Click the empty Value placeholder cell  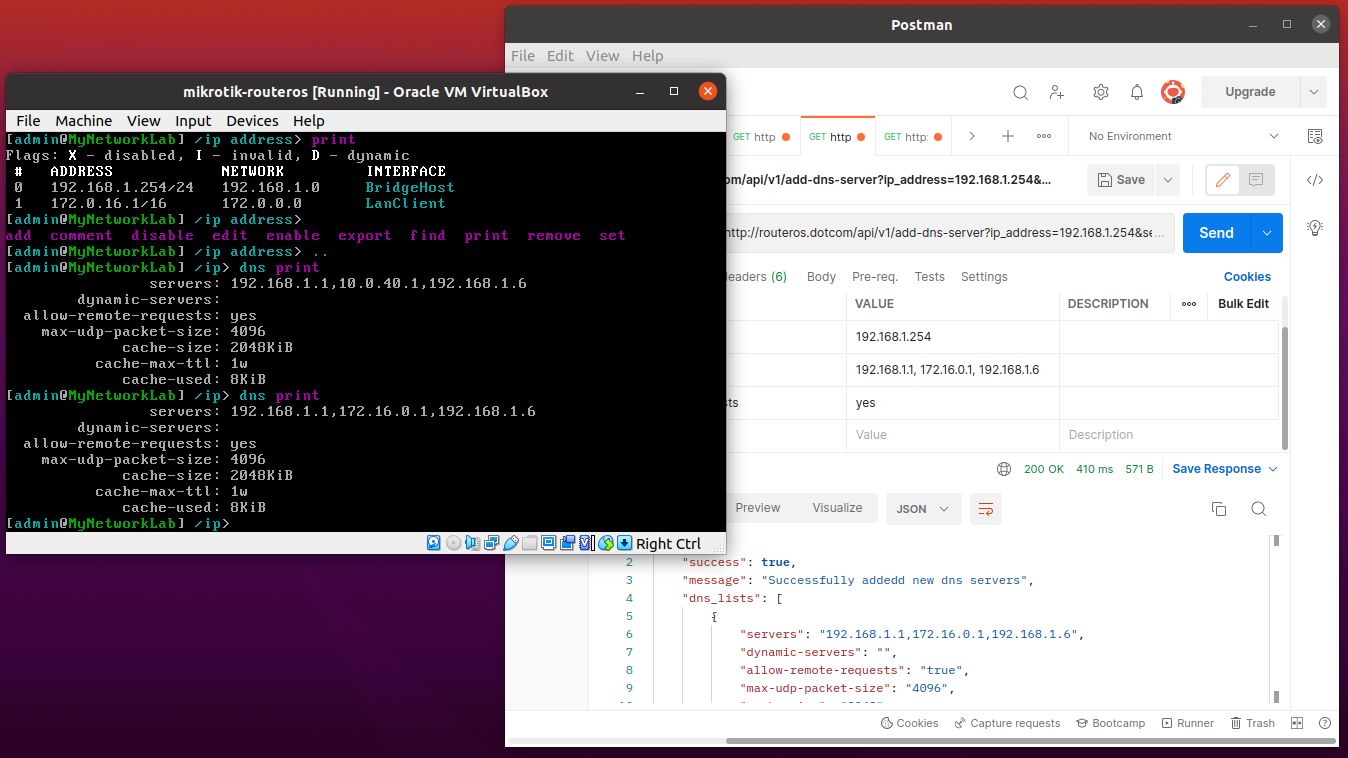coord(953,435)
